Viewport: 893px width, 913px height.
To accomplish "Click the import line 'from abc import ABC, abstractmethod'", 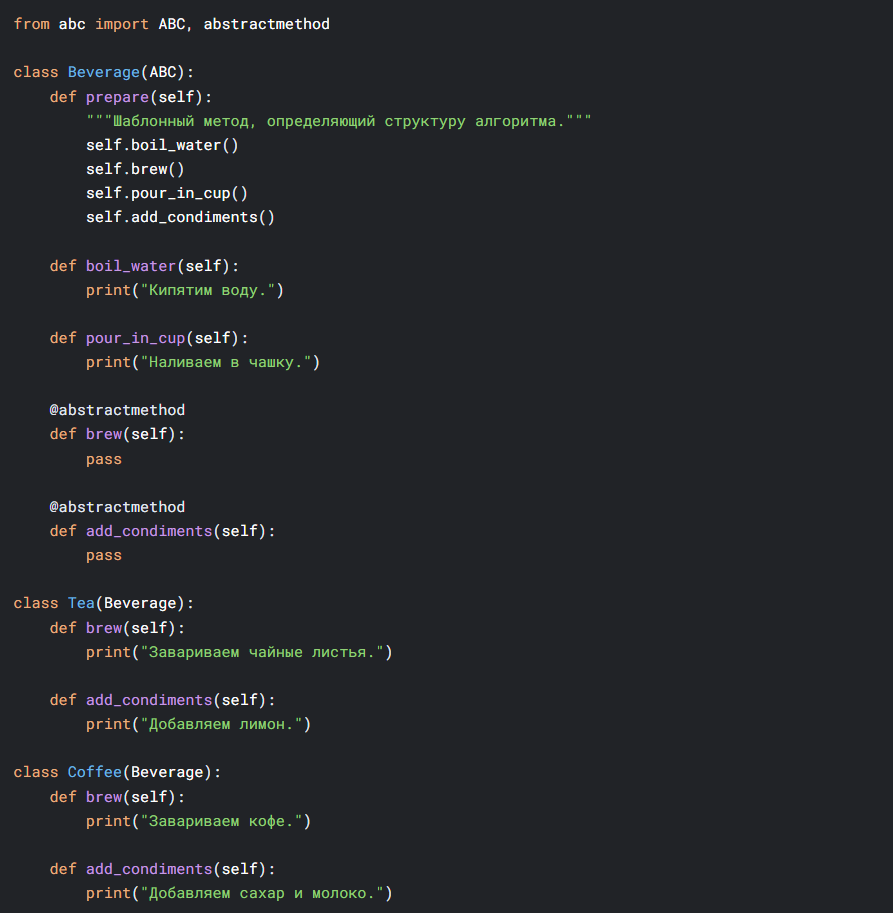I will (x=172, y=24).
